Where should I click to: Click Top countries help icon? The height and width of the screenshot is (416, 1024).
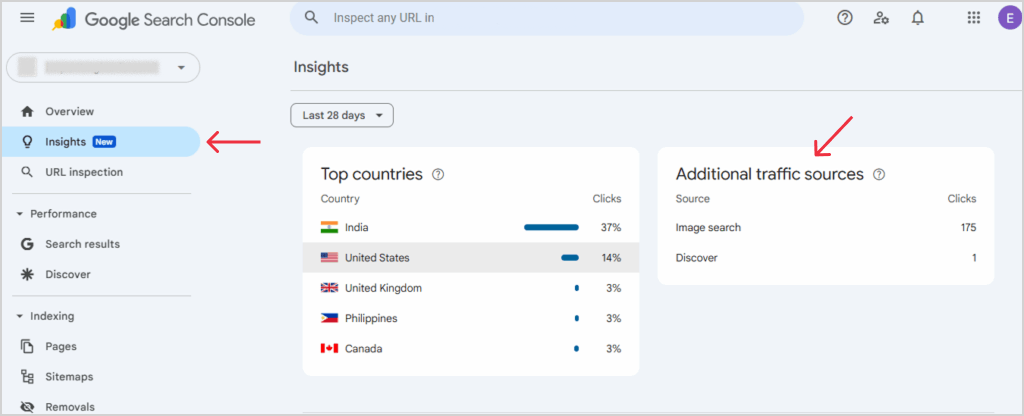click(438, 174)
